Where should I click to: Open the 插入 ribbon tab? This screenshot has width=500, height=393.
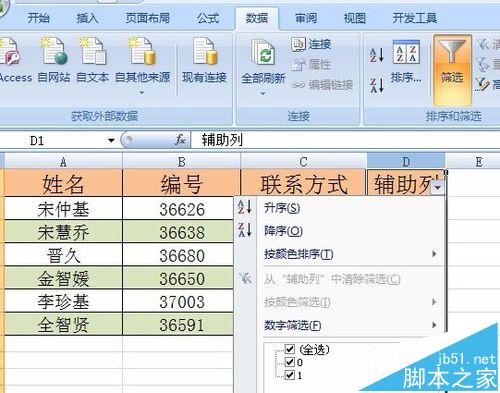point(87,18)
